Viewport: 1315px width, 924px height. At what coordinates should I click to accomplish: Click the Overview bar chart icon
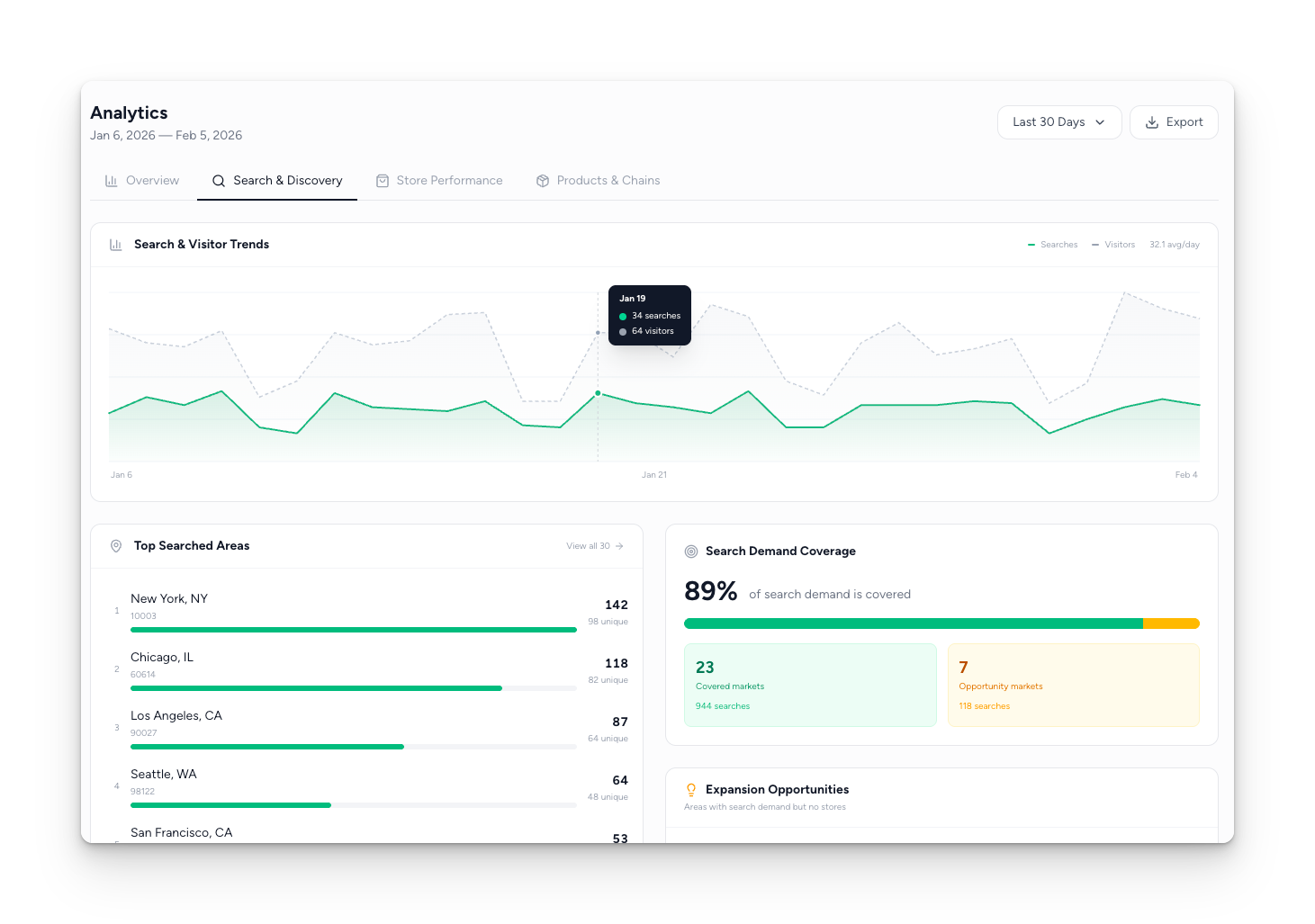tap(112, 181)
